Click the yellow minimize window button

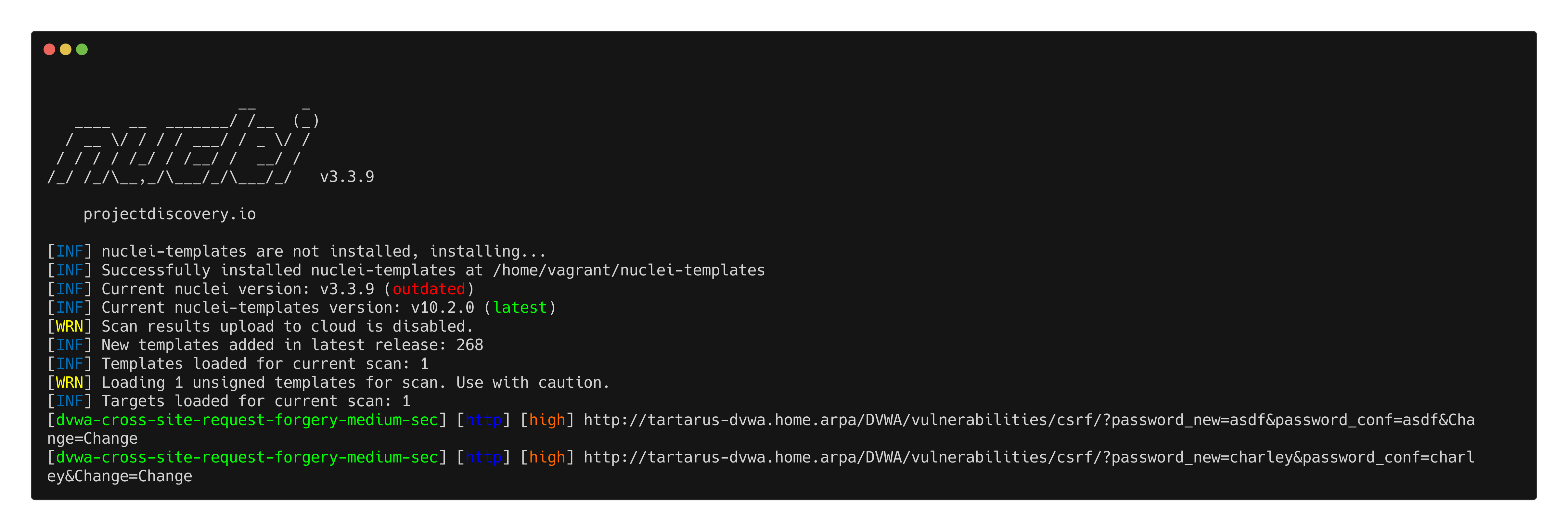tap(66, 49)
